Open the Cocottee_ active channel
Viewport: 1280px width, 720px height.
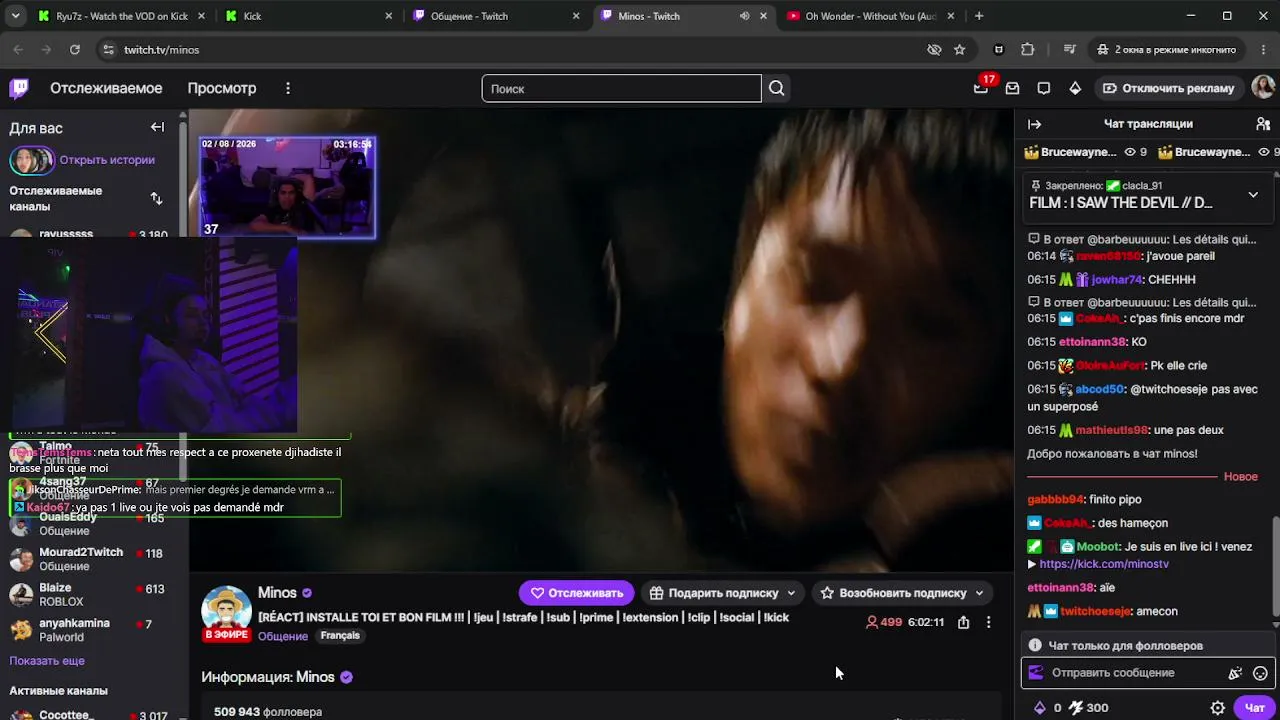(94, 714)
